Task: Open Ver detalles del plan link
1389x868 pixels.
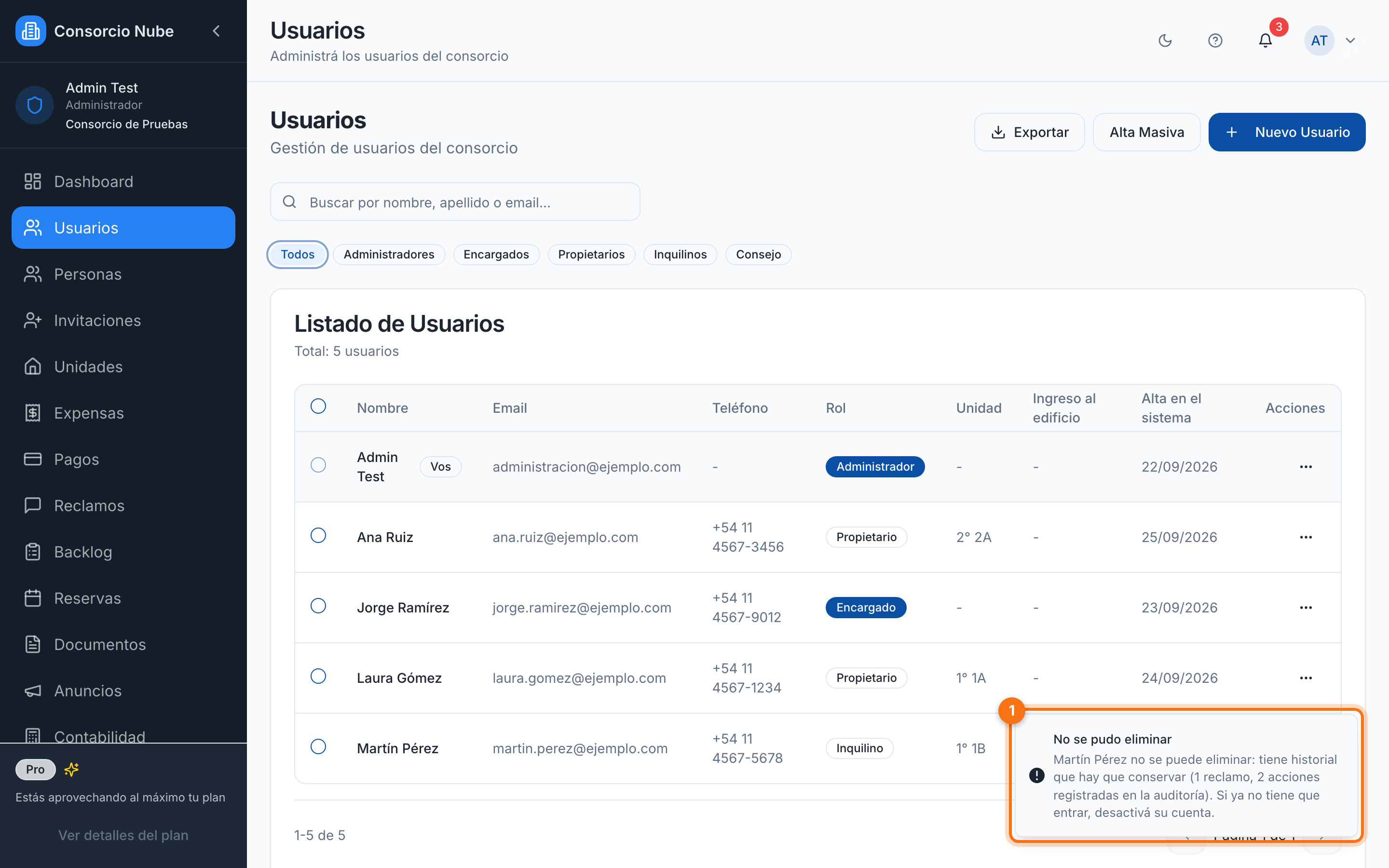Action: [x=123, y=835]
